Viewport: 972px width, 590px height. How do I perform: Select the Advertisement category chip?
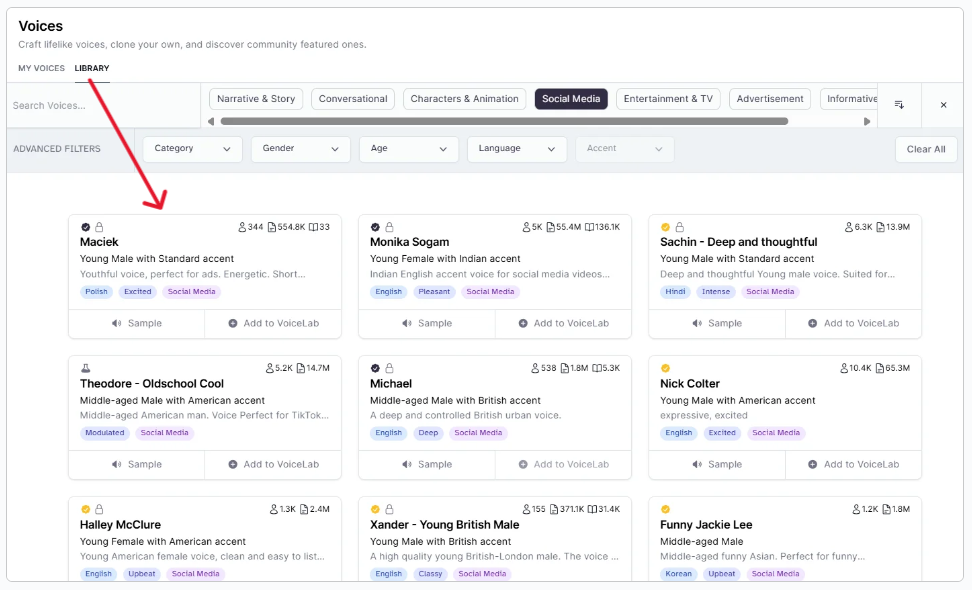[770, 99]
